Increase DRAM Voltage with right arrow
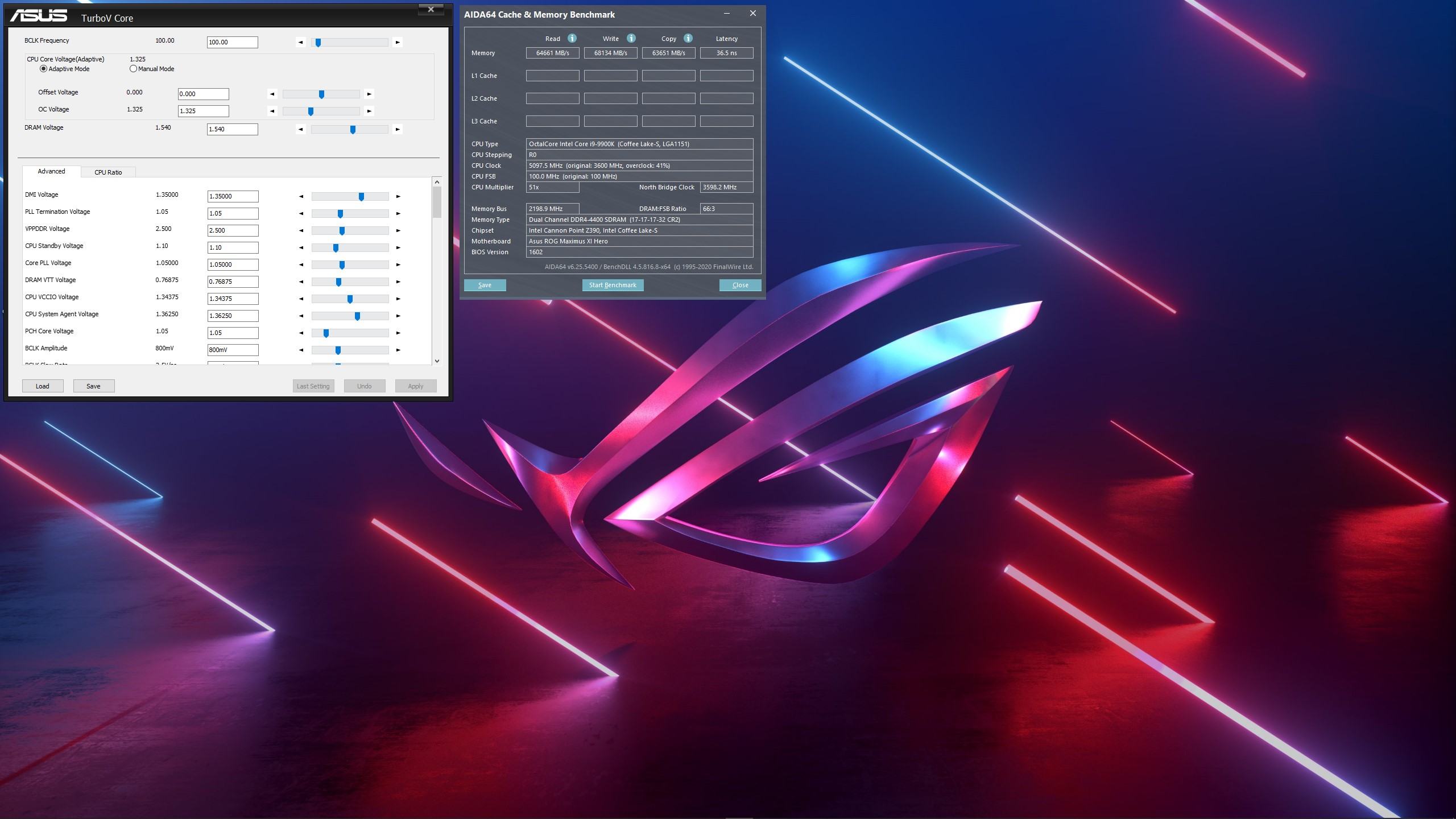 (398, 129)
